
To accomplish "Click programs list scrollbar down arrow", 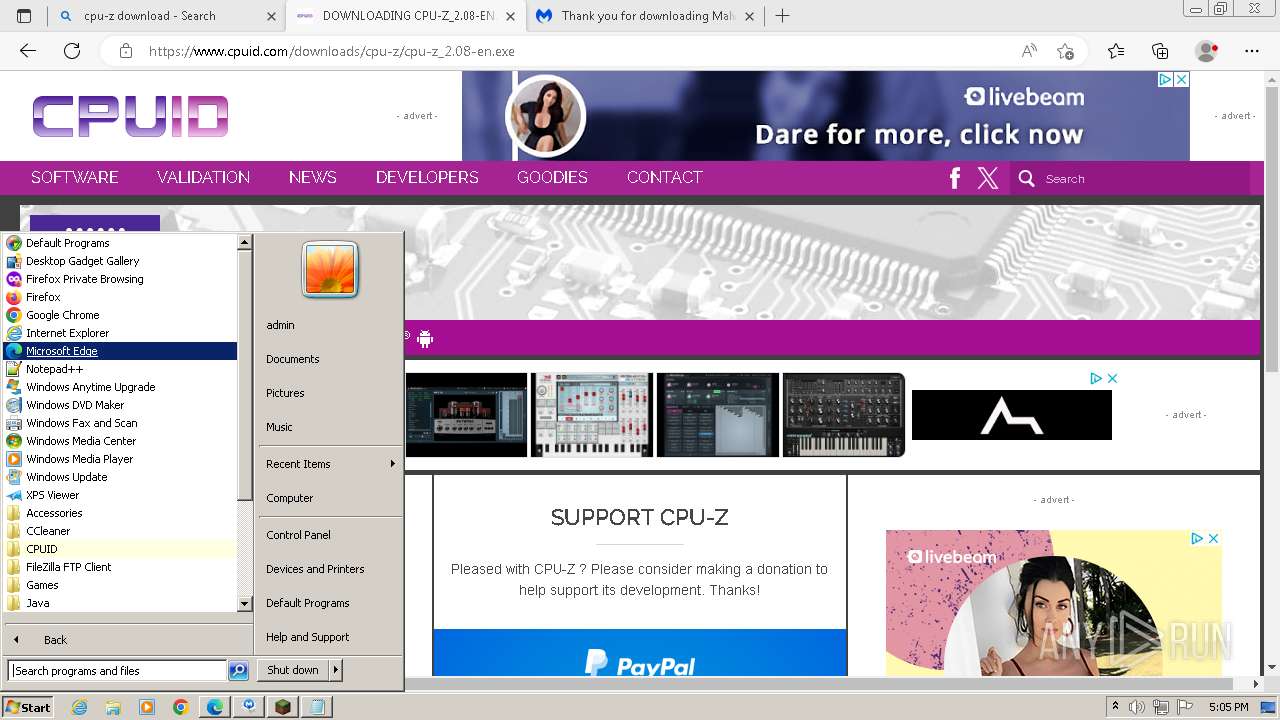I will point(244,604).
